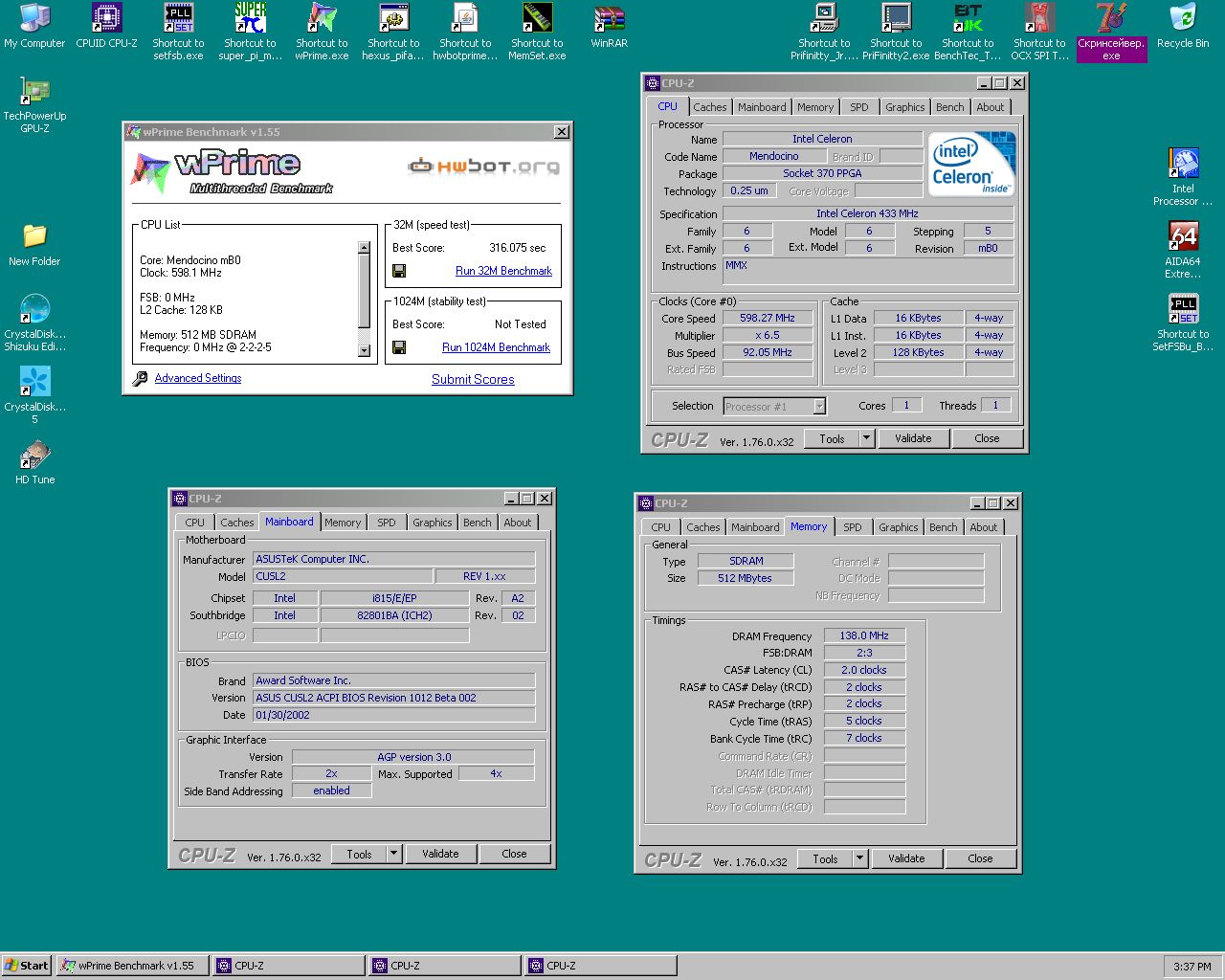Screen dimensions: 1225x980
Task: Open the Recycle Bin icon
Action: click(x=1183, y=26)
